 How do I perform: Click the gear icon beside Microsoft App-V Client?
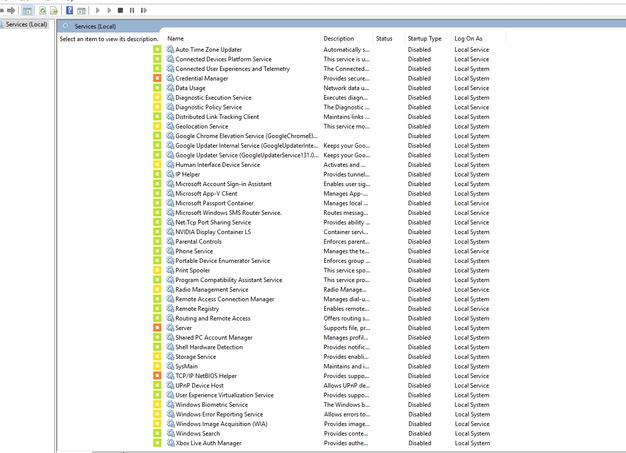[x=170, y=194]
